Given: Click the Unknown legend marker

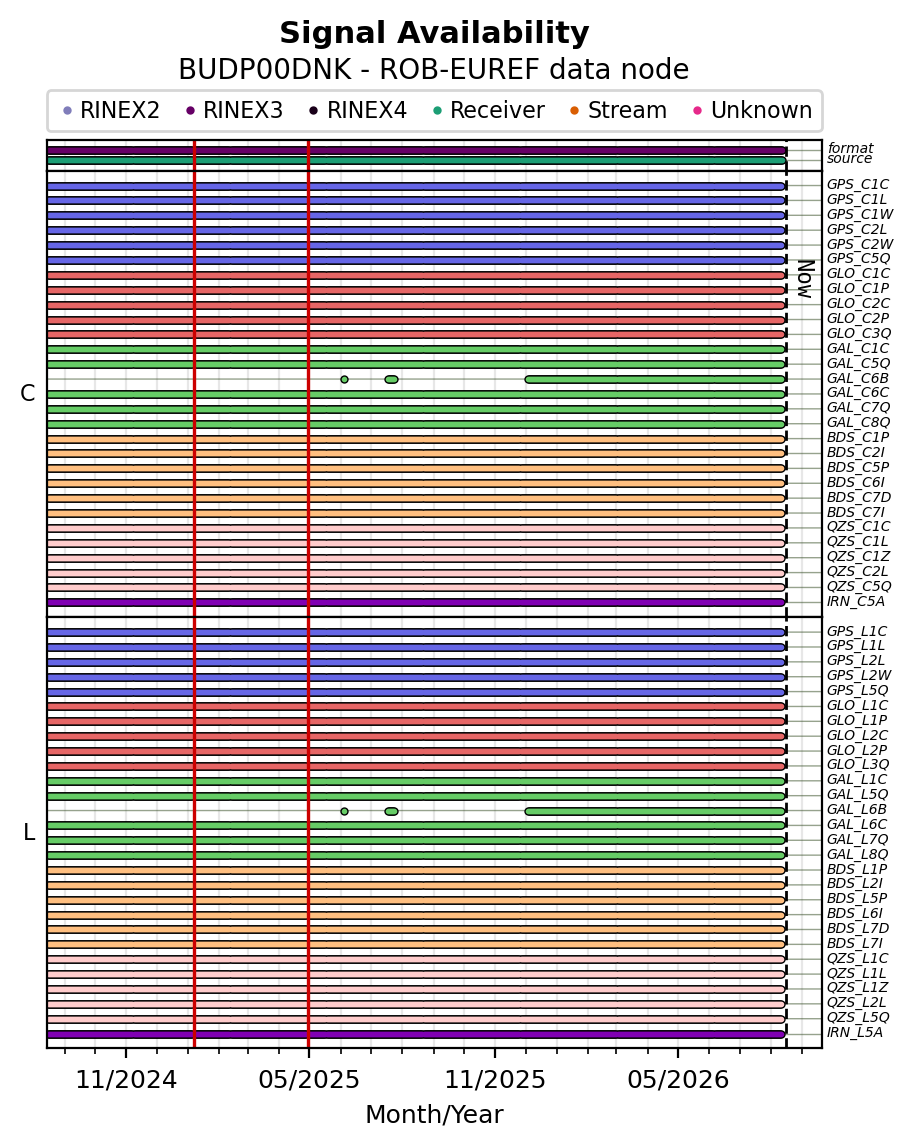Looking at the screenshot, I should click(697, 111).
